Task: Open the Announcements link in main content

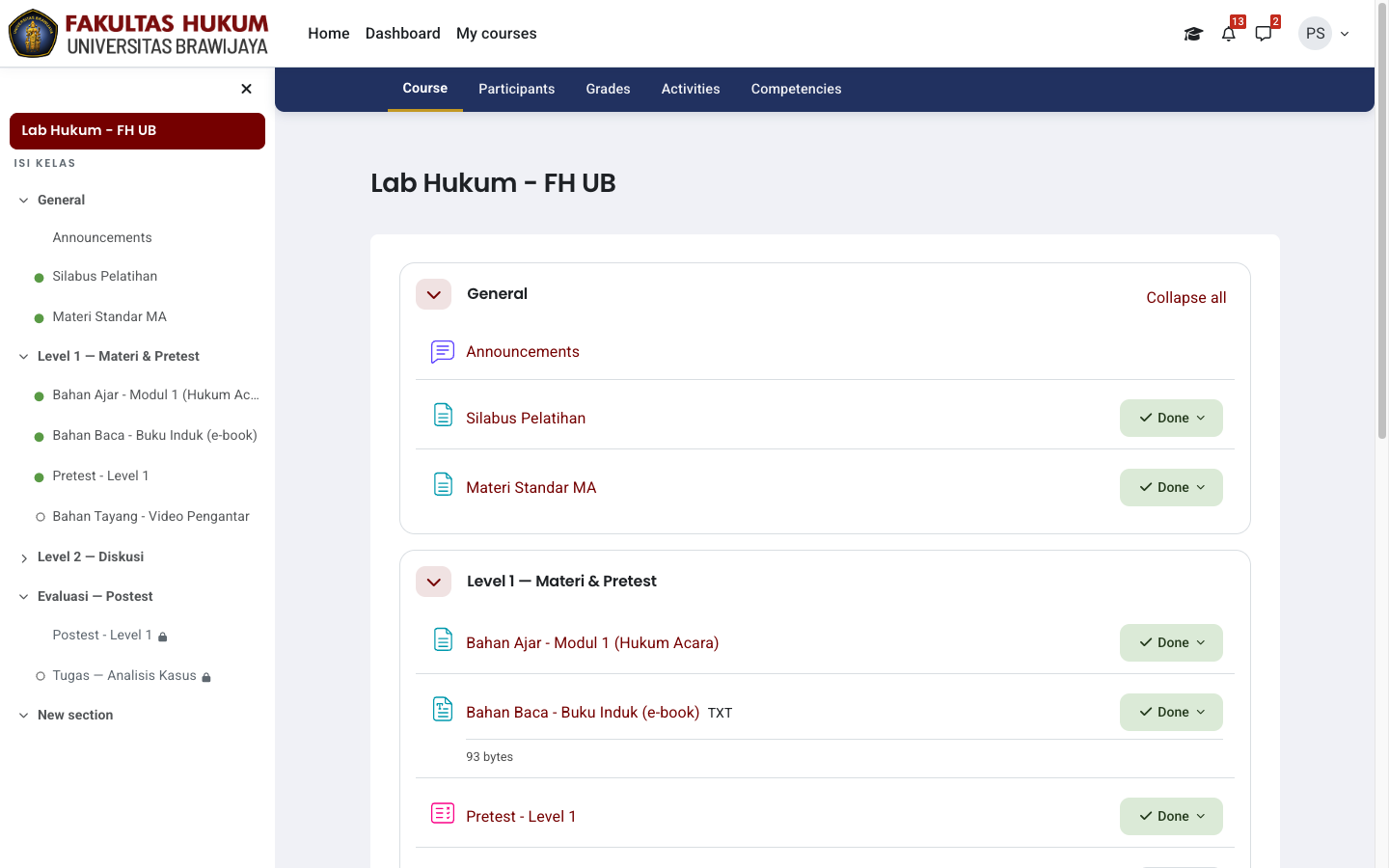Action: tap(523, 352)
